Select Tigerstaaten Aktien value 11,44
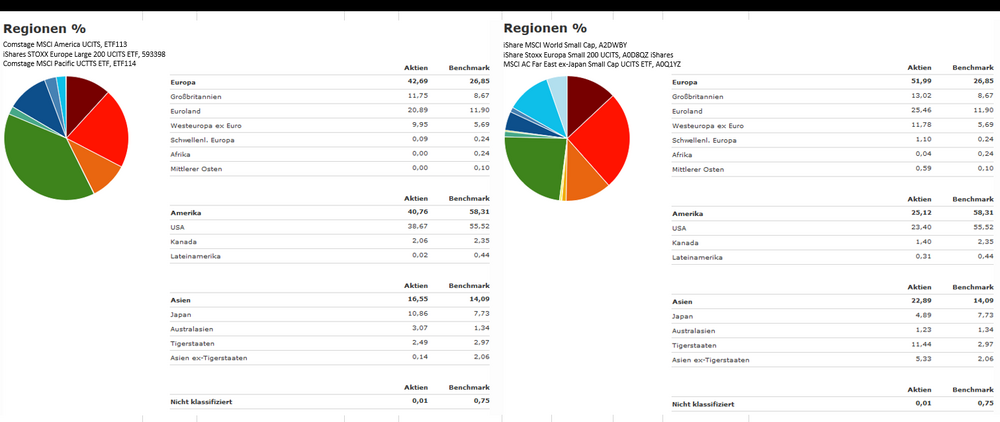The width and height of the screenshot is (1000, 422). pyautogui.click(x=922, y=346)
